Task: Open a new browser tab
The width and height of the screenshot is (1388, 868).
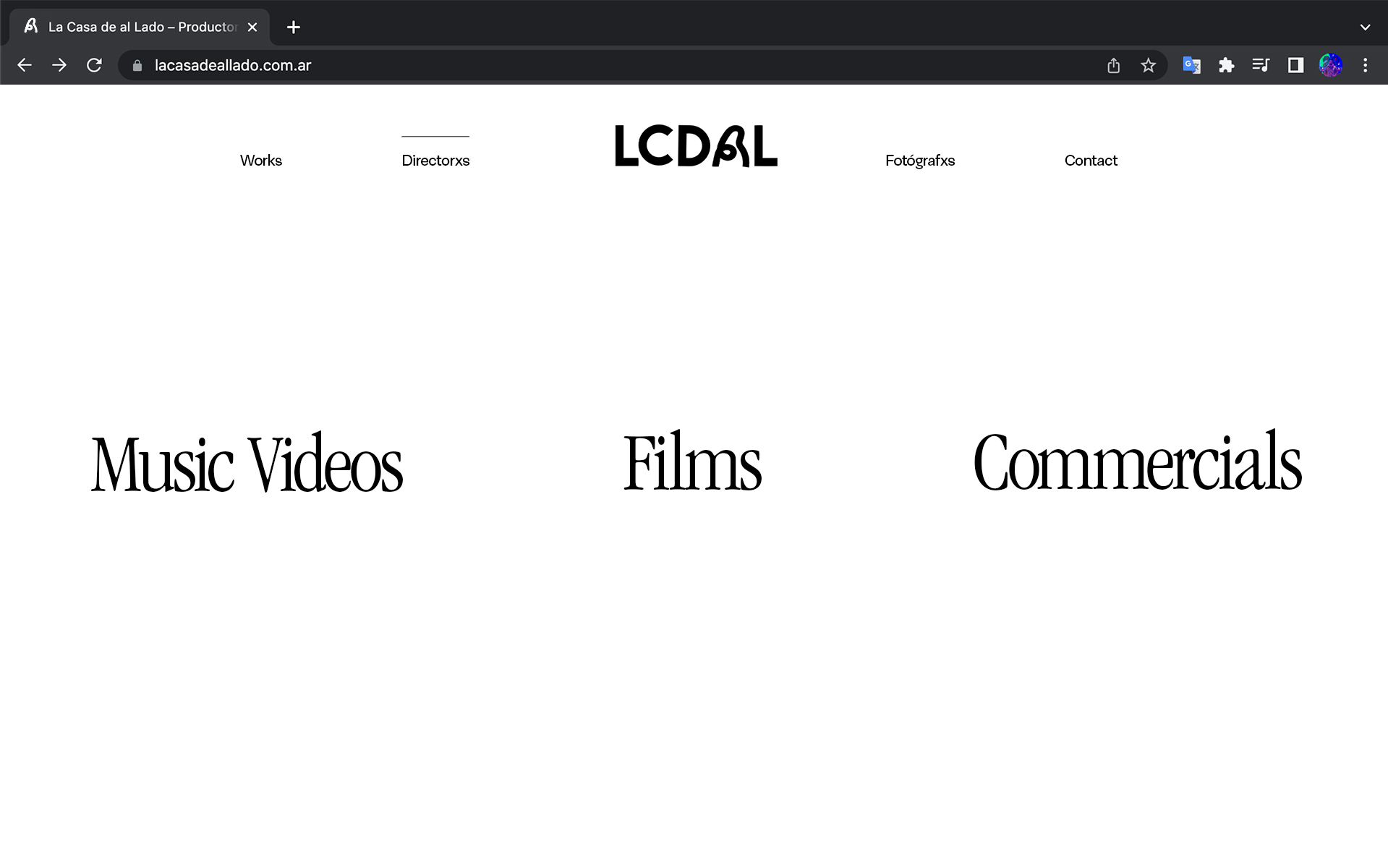Action: tap(293, 27)
